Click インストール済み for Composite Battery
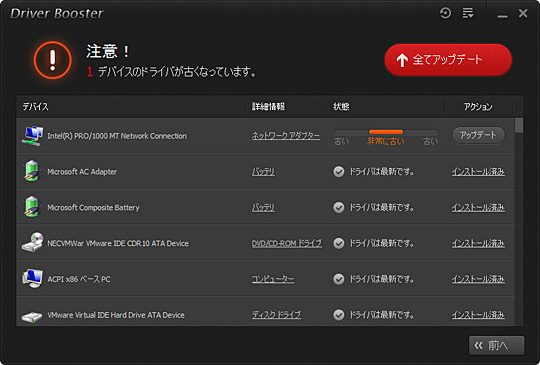The height and width of the screenshot is (365, 540). point(478,207)
